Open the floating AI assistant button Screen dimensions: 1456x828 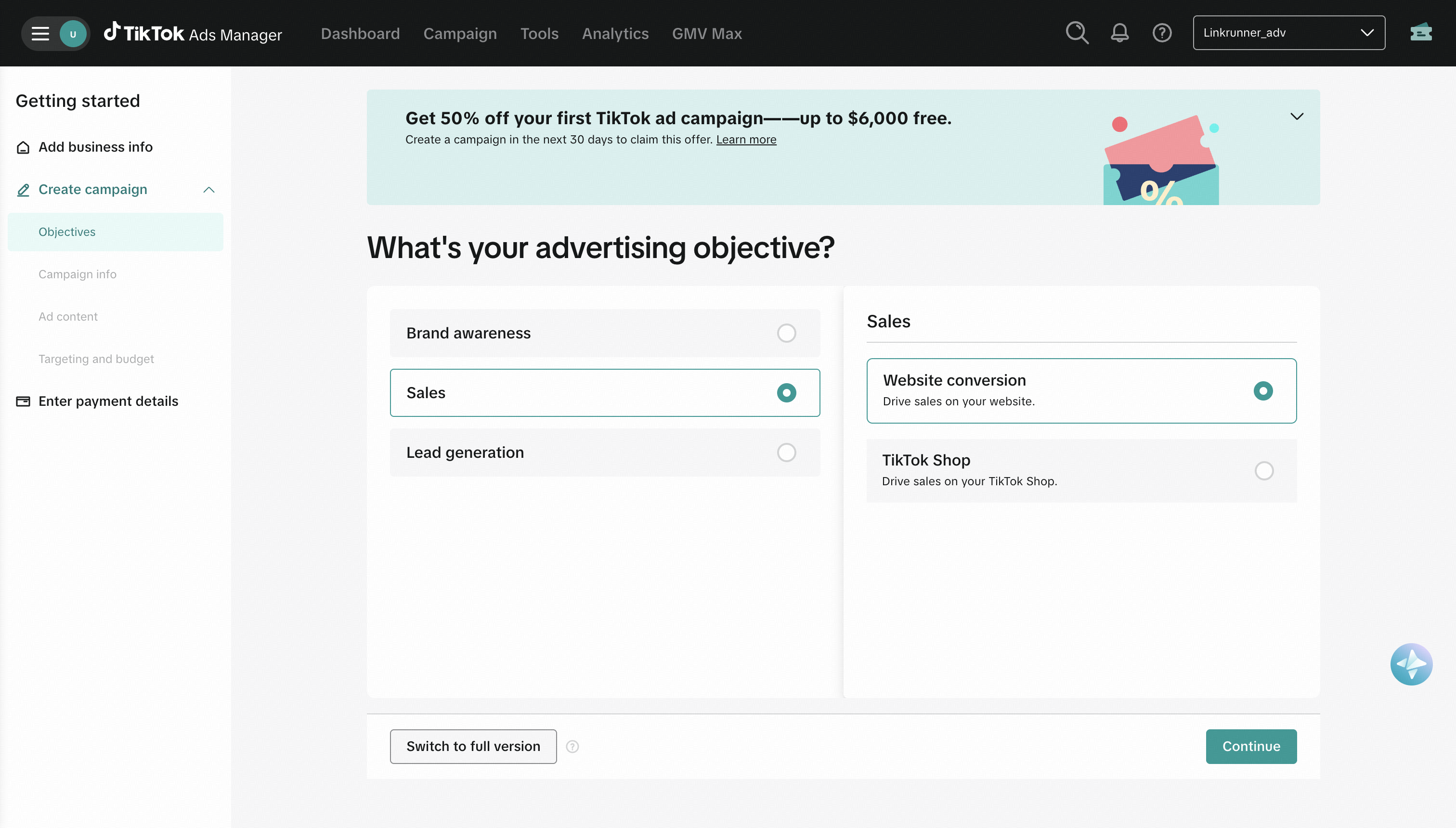(1411, 664)
